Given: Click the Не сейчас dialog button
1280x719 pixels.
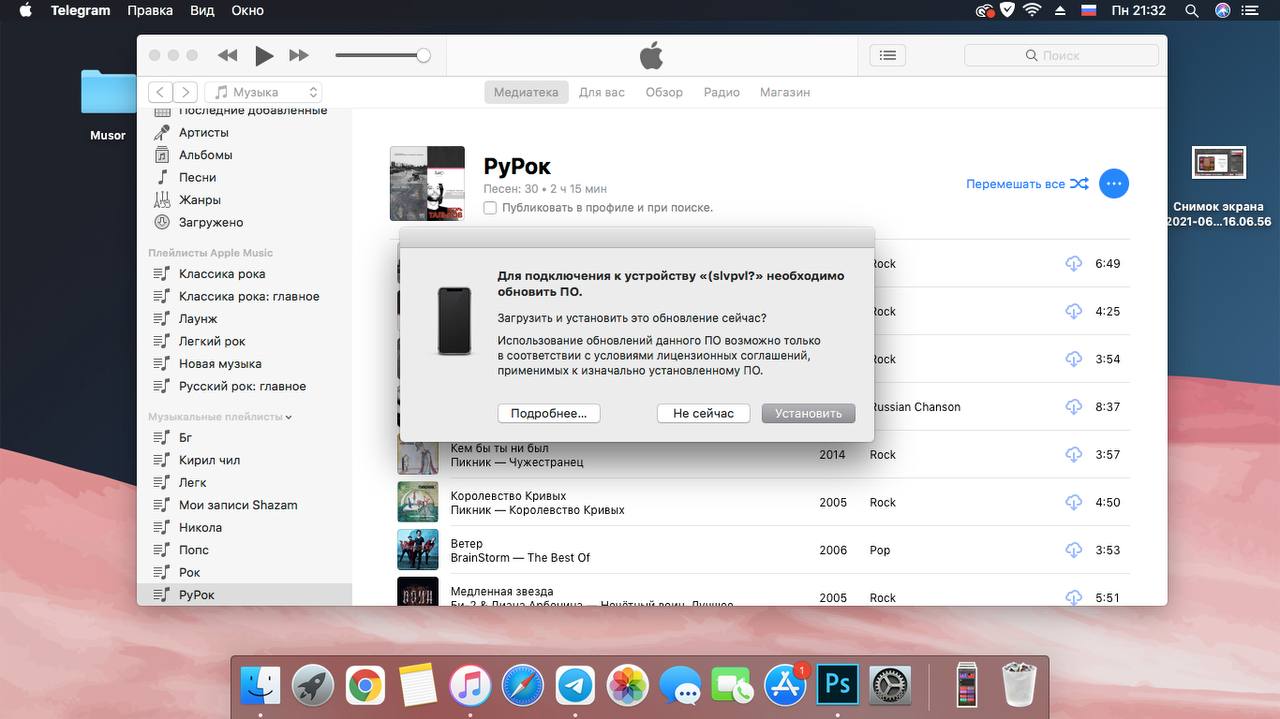Looking at the screenshot, I should point(703,413).
